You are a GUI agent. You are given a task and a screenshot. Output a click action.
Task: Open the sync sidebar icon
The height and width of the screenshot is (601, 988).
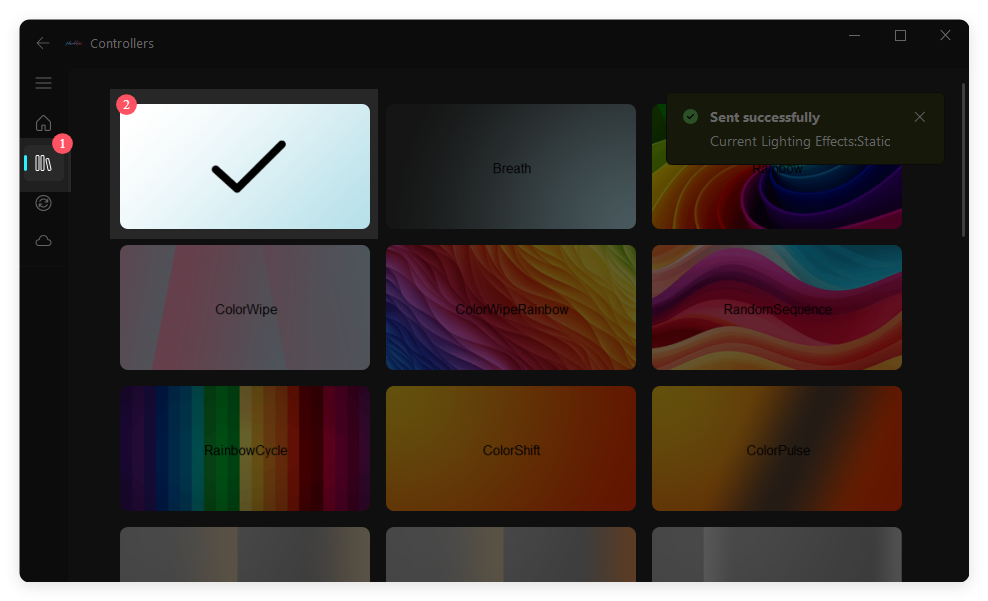(x=43, y=203)
